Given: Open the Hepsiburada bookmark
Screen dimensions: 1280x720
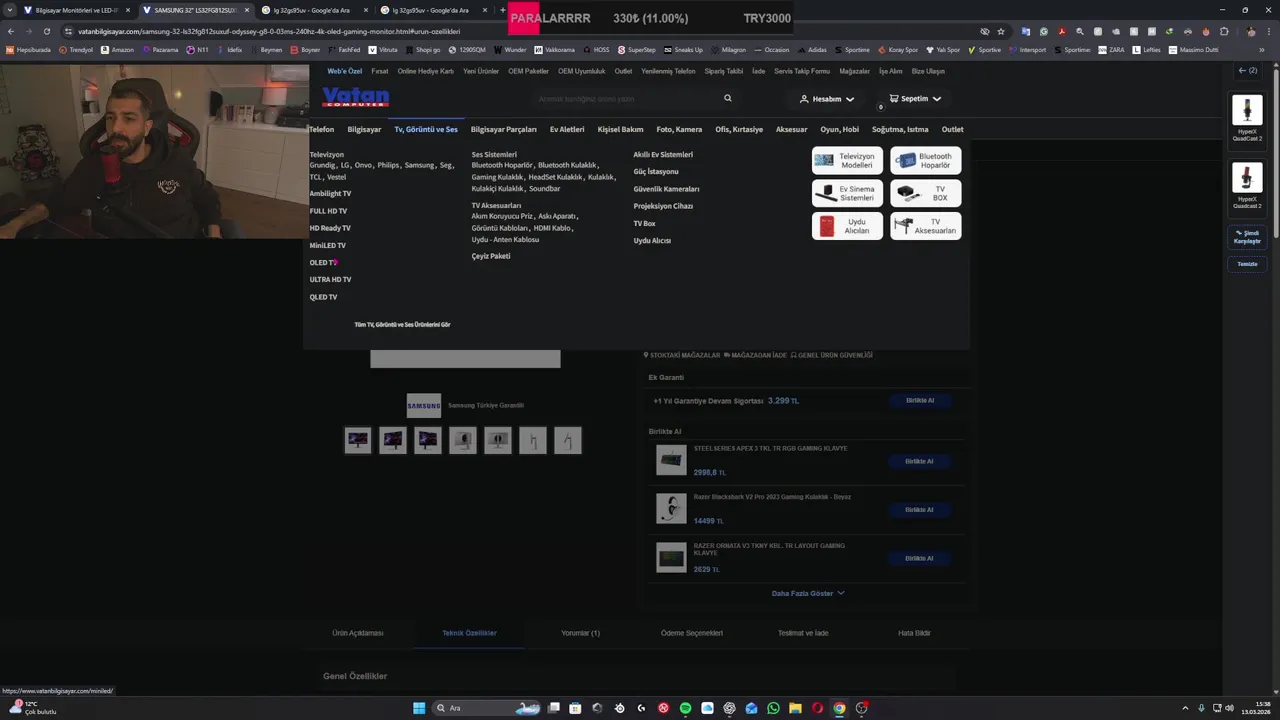Looking at the screenshot, I should (28, 49).
